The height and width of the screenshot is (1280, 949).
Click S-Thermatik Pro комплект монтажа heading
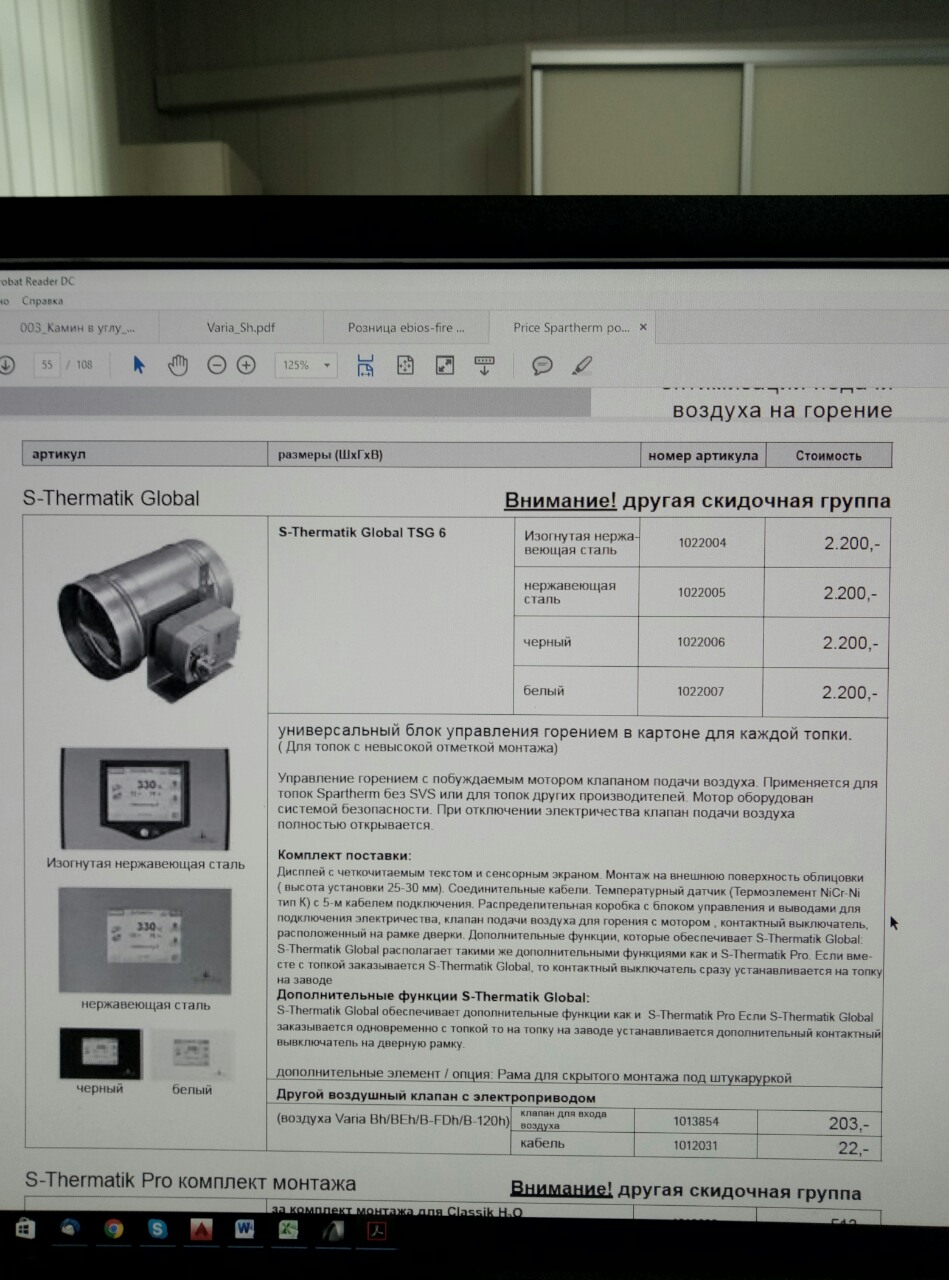(x=190, y=1181)
